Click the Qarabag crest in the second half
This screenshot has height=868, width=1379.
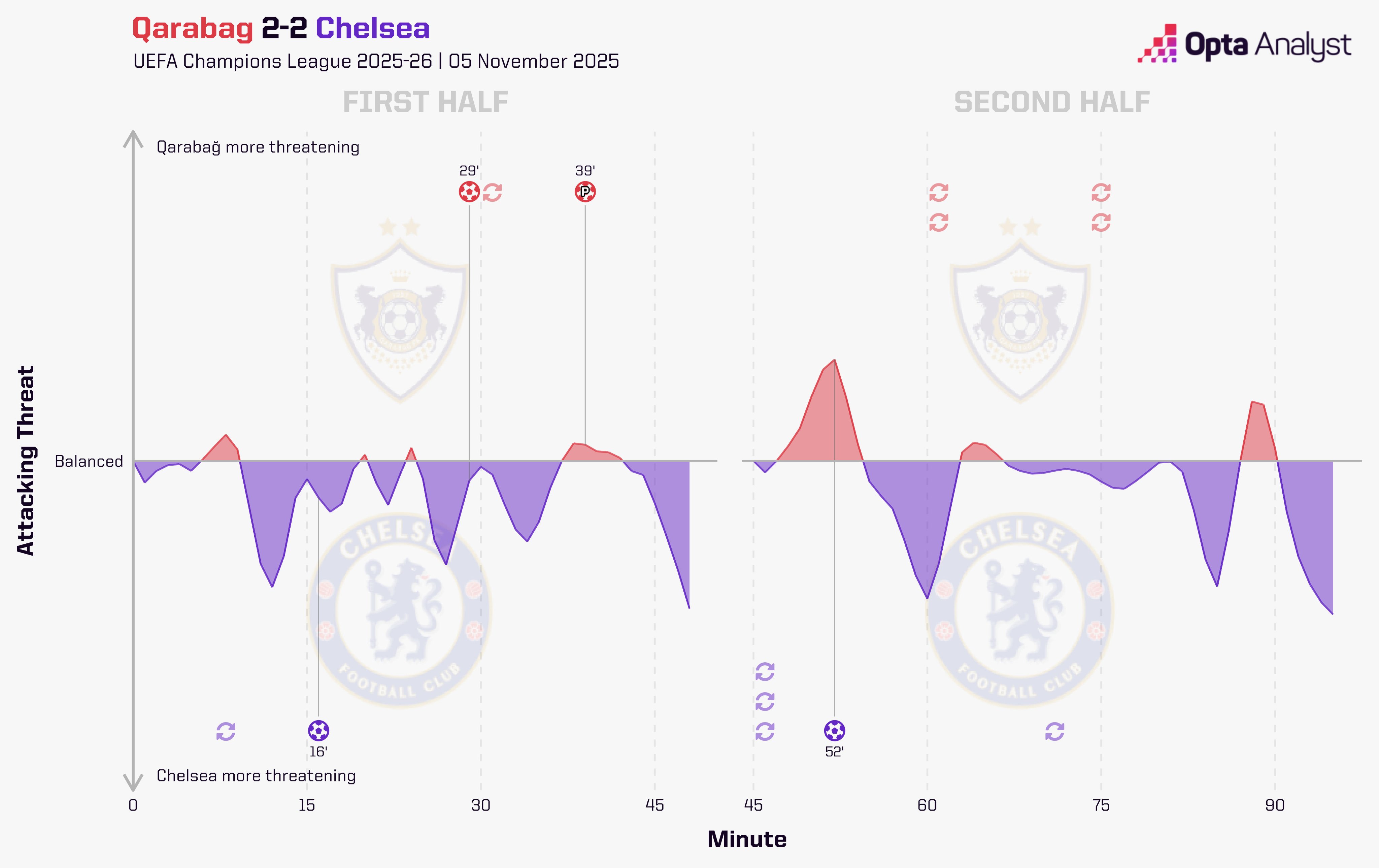point(1019,312)
